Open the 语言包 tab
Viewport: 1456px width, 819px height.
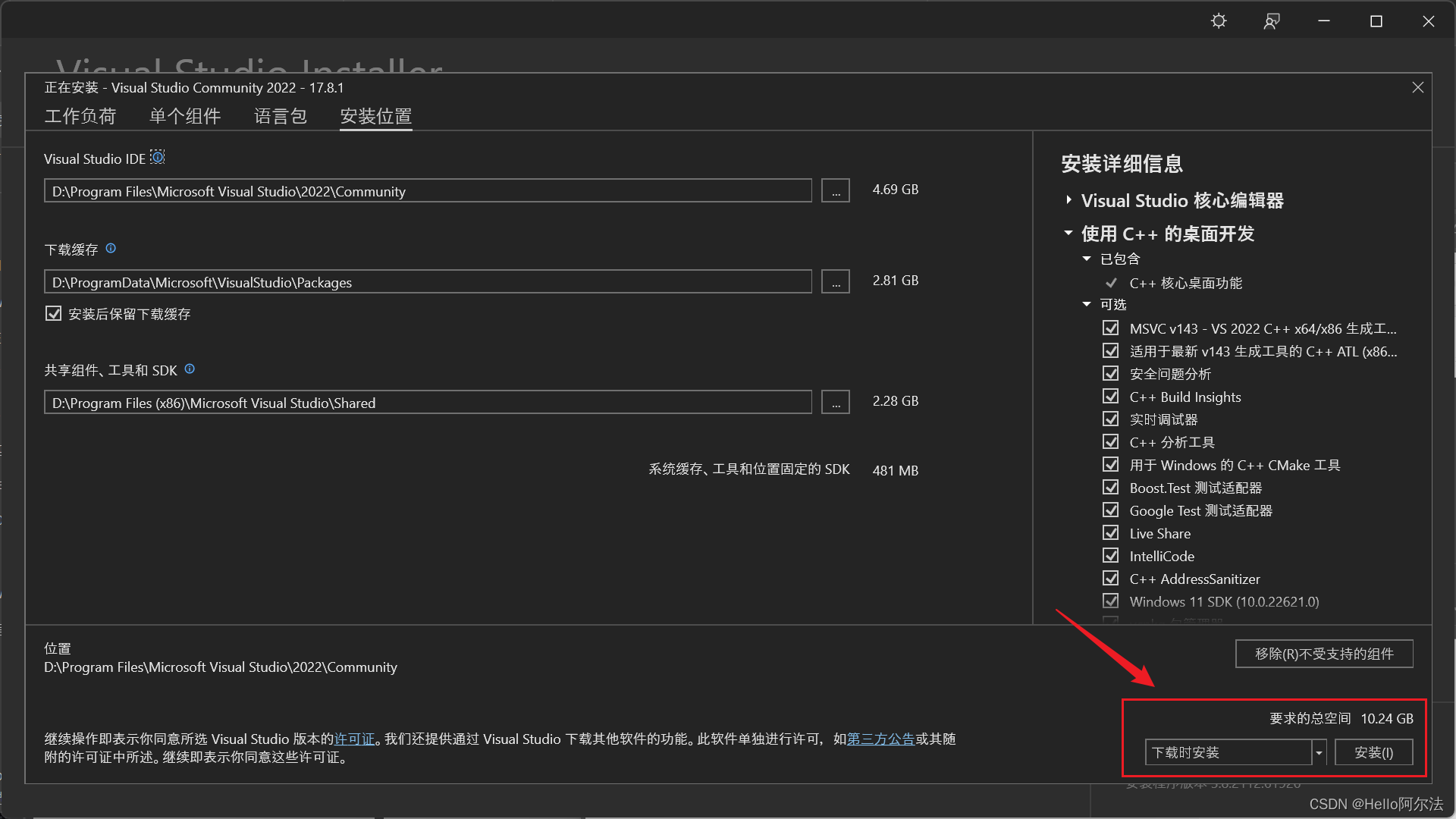[281, 116]
